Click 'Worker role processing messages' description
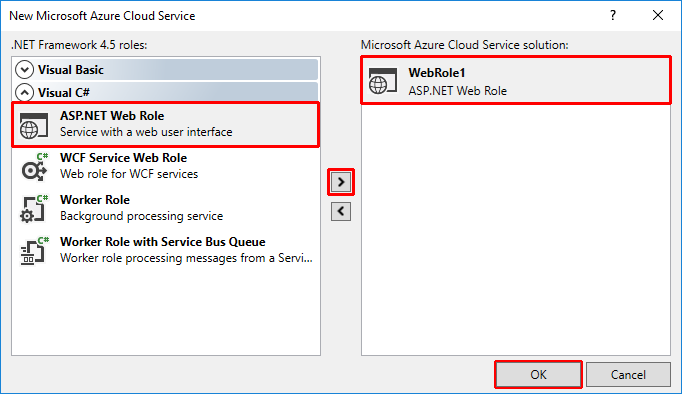Viewport: 682px width, 394px height. tap(186, 258)
